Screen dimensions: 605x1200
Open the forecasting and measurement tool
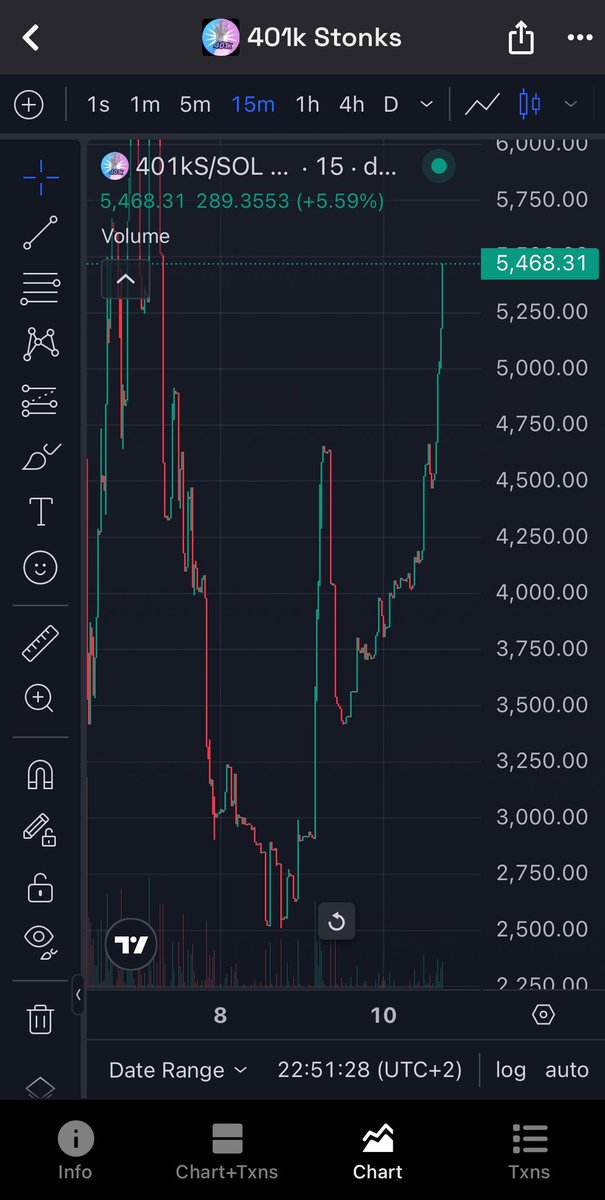click(40, 401)
